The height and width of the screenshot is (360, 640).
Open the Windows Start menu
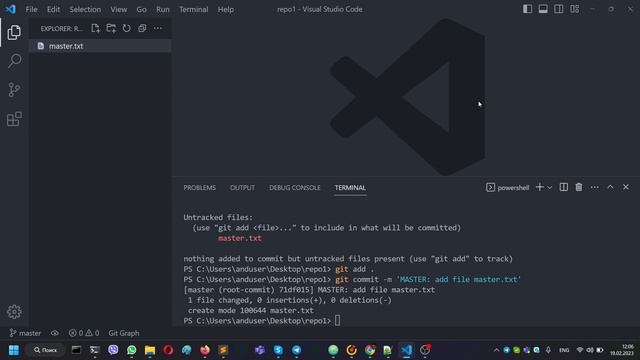(x=14, y=350)
